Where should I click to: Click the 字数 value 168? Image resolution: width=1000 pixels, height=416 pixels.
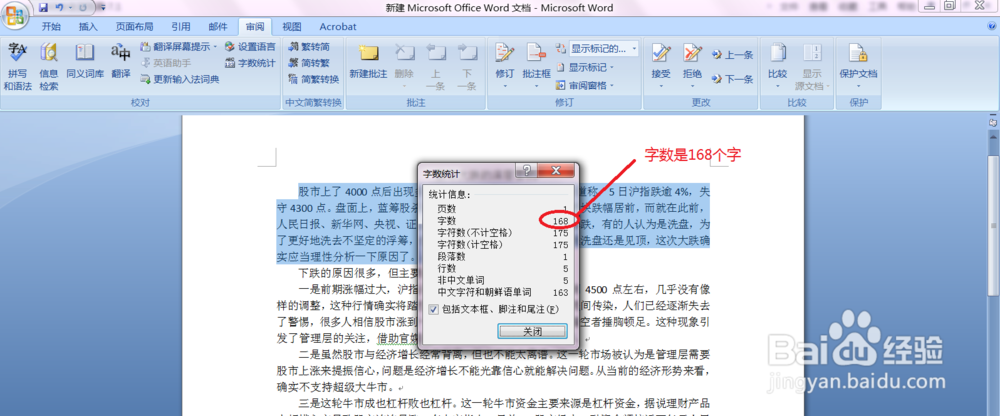(560, 220)
